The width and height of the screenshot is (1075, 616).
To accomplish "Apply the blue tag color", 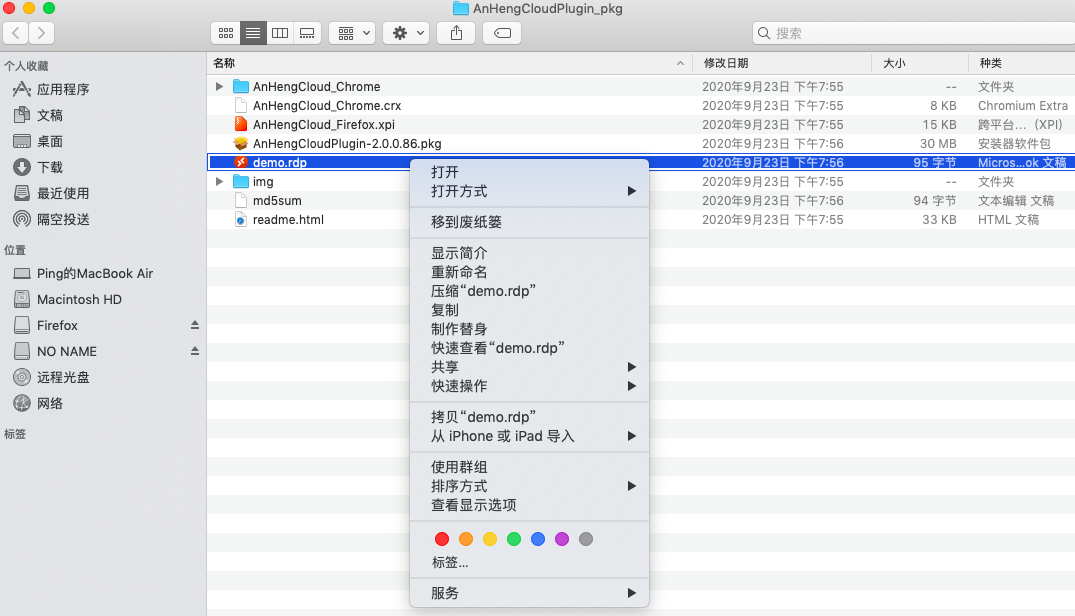I will coord(538,539).
